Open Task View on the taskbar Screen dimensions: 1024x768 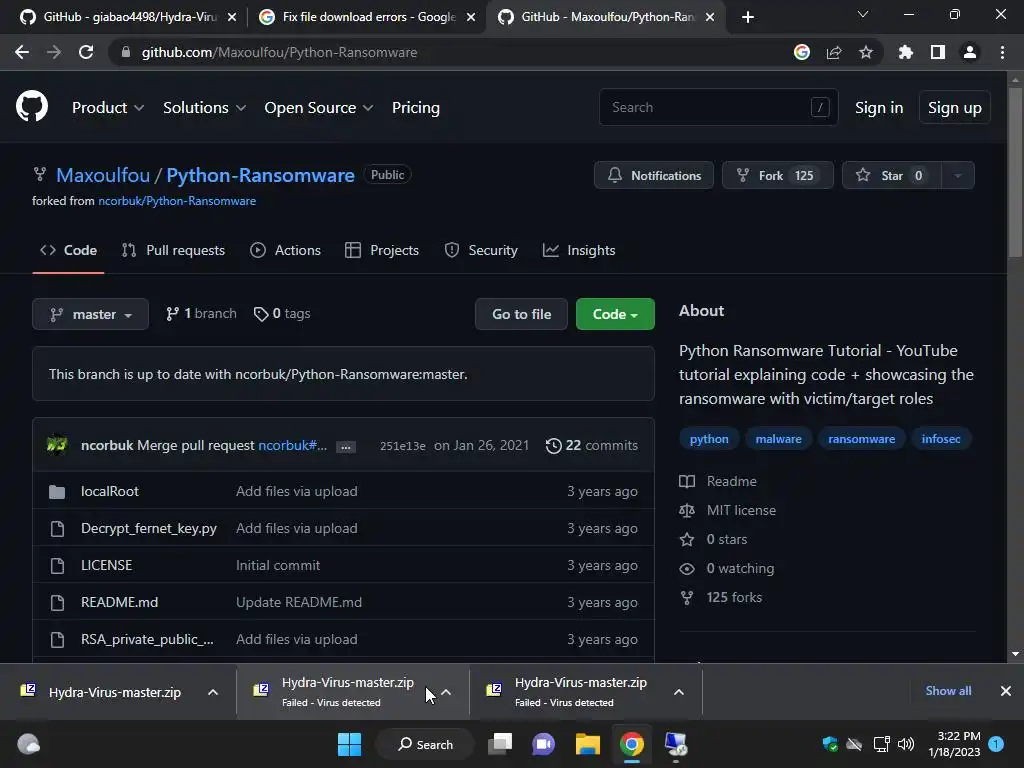coord(500,744)
